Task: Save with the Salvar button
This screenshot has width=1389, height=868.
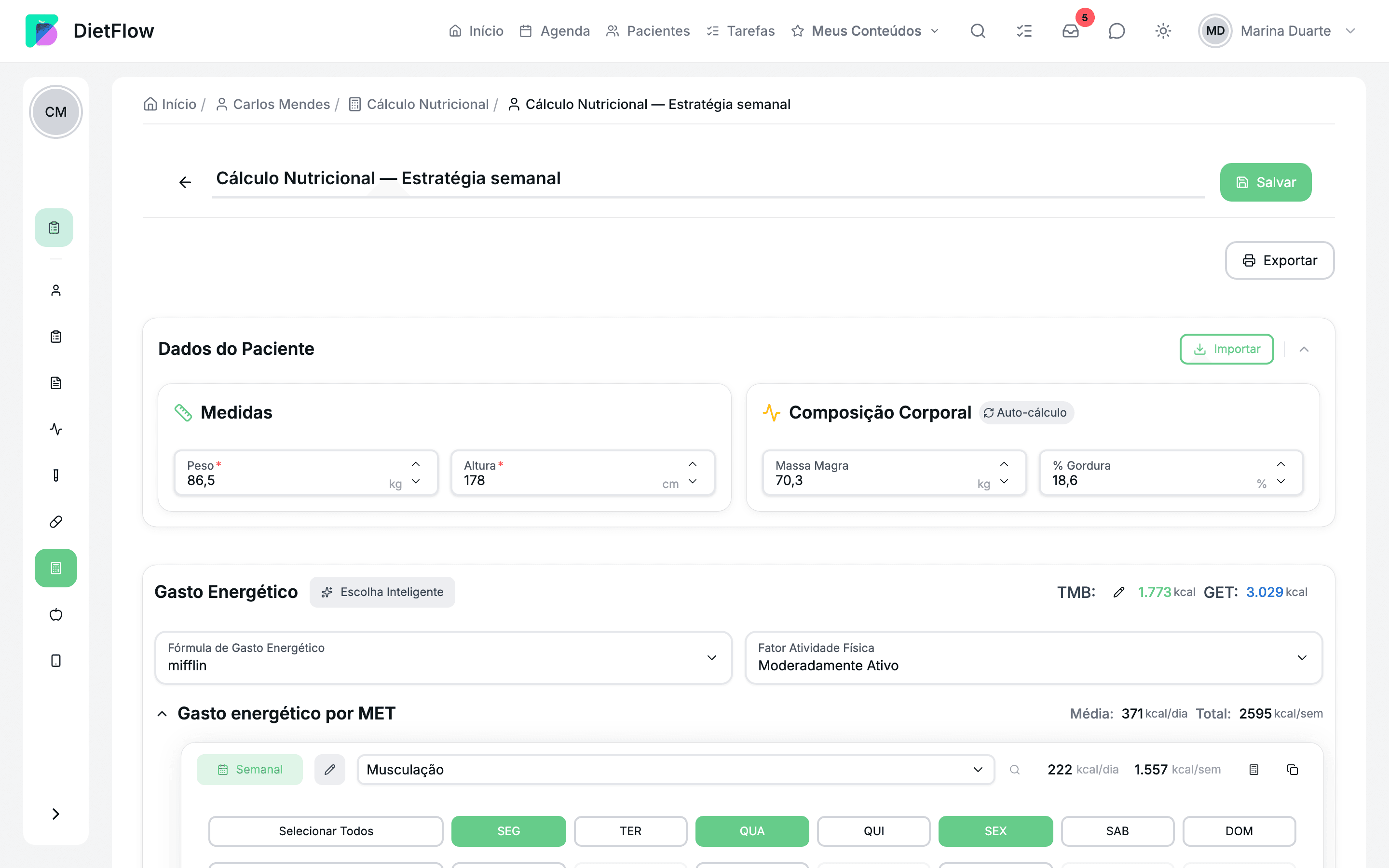Action: coord(1266,182)
